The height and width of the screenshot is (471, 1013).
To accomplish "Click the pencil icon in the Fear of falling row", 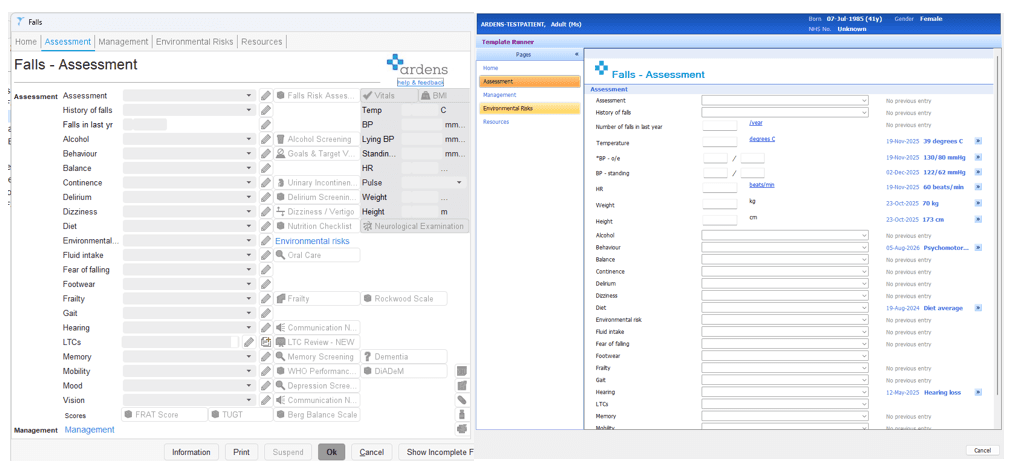I will 266,269.
